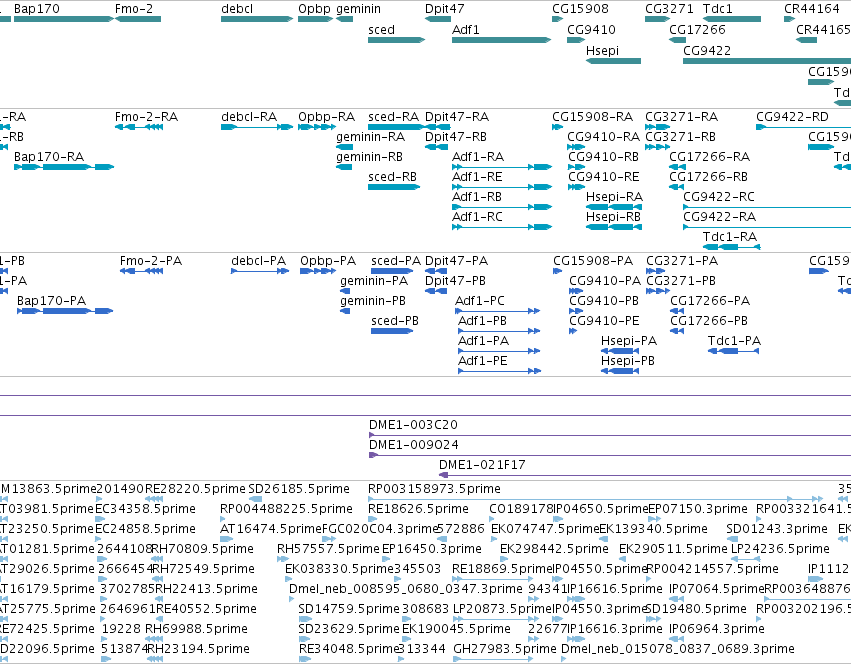Click the LP24236.5prime EST feature
Image resolution: width=851 pixels, height=664 pixels.
[746, 559]
